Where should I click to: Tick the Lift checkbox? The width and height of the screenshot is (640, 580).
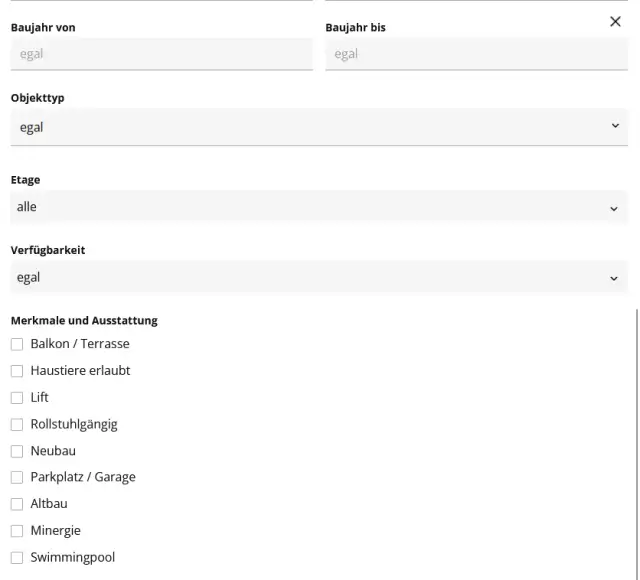click(x=17, y=398)
